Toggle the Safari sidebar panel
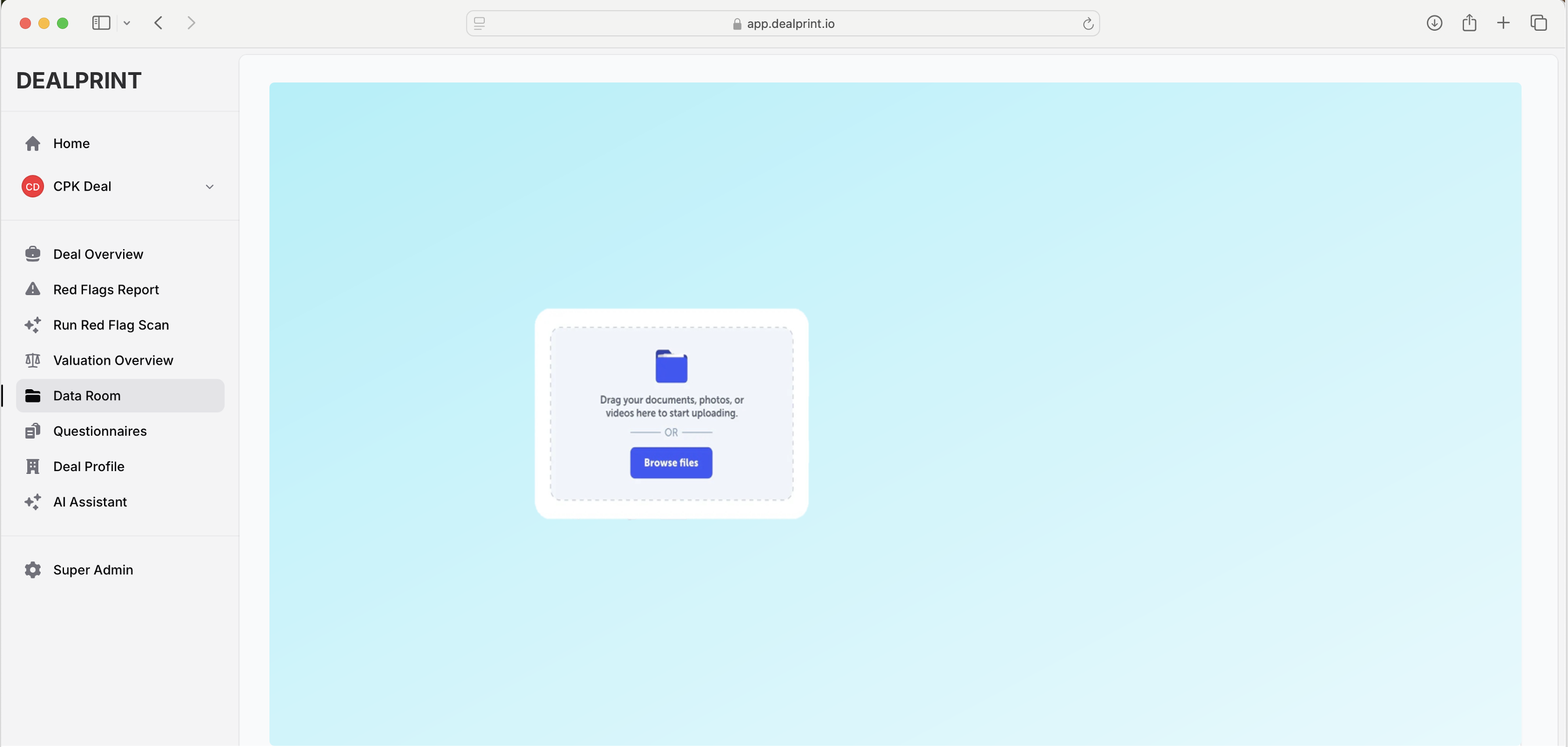Viewport: 1568px width, 747px height. pyautogui.click(x=101, y=23)
